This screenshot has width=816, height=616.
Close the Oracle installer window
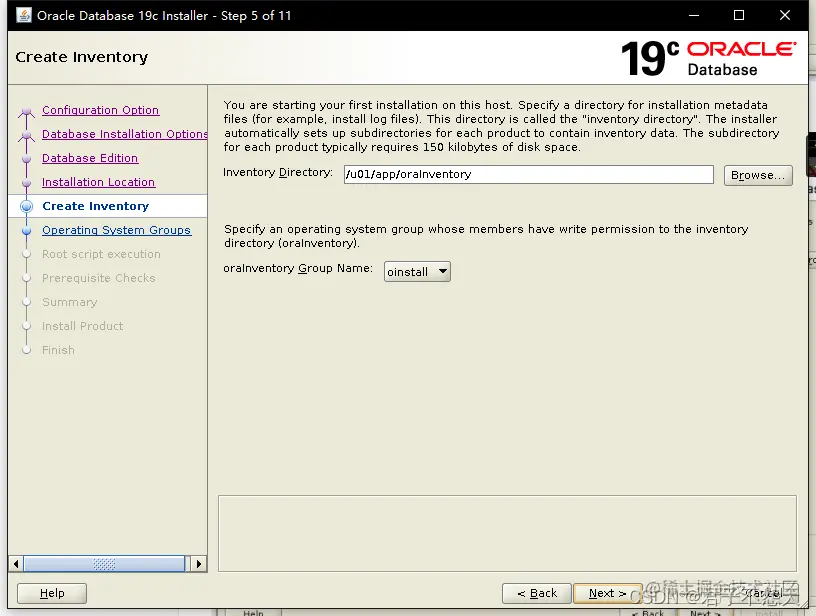[785, 15]
